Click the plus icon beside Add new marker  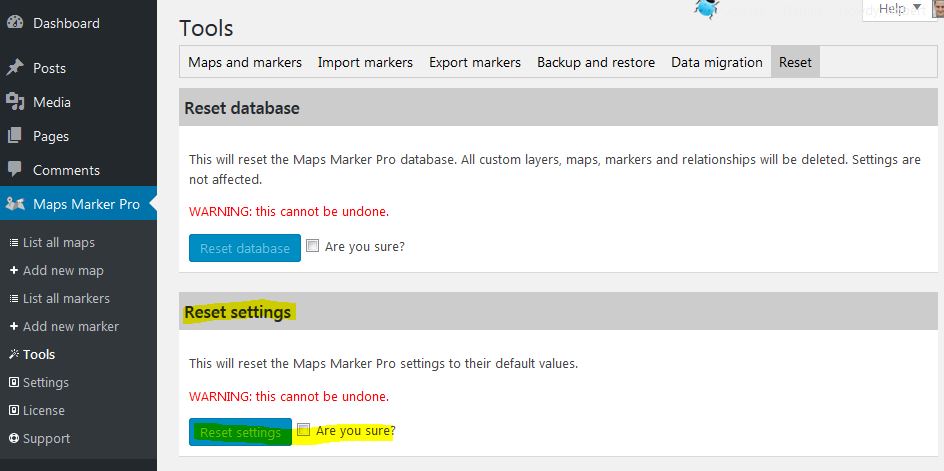14,326
